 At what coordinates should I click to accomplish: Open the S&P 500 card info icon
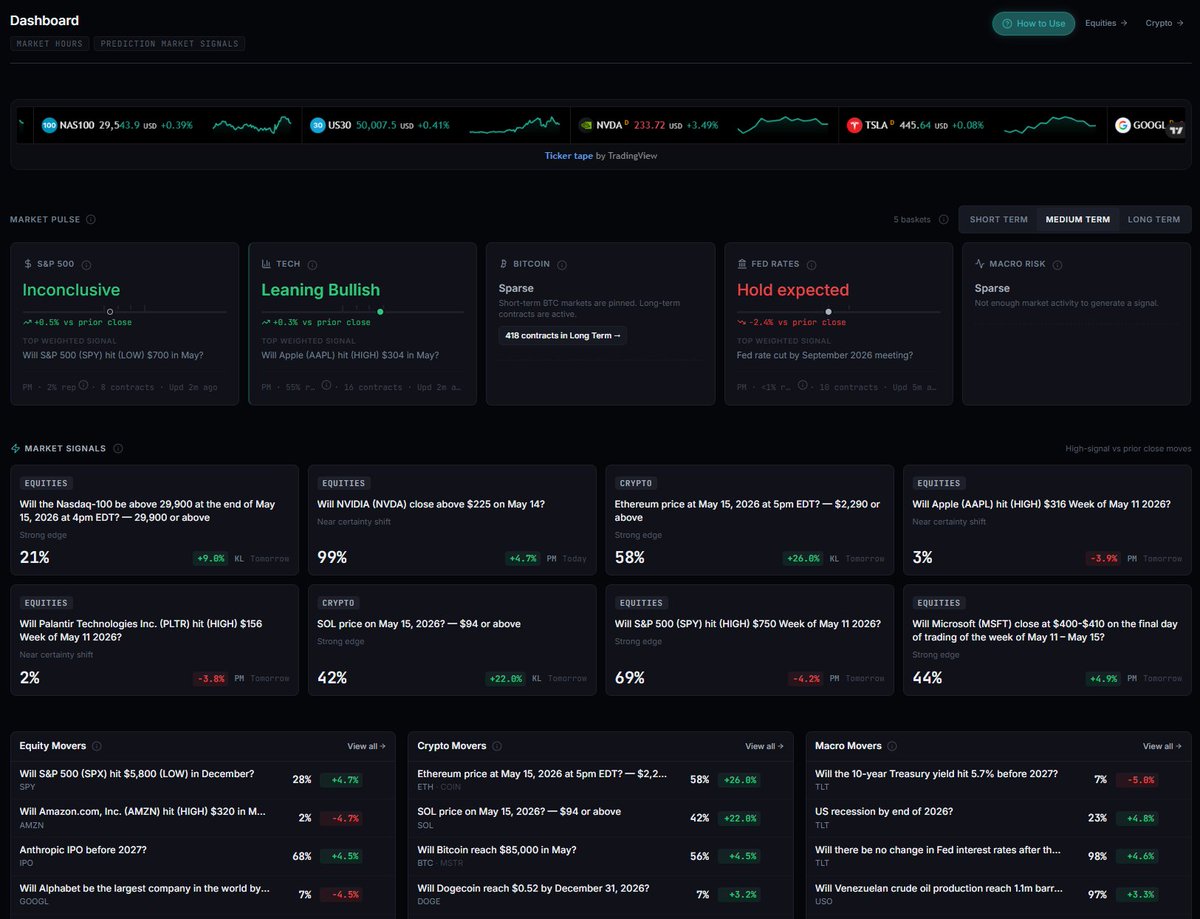(86, 264)
